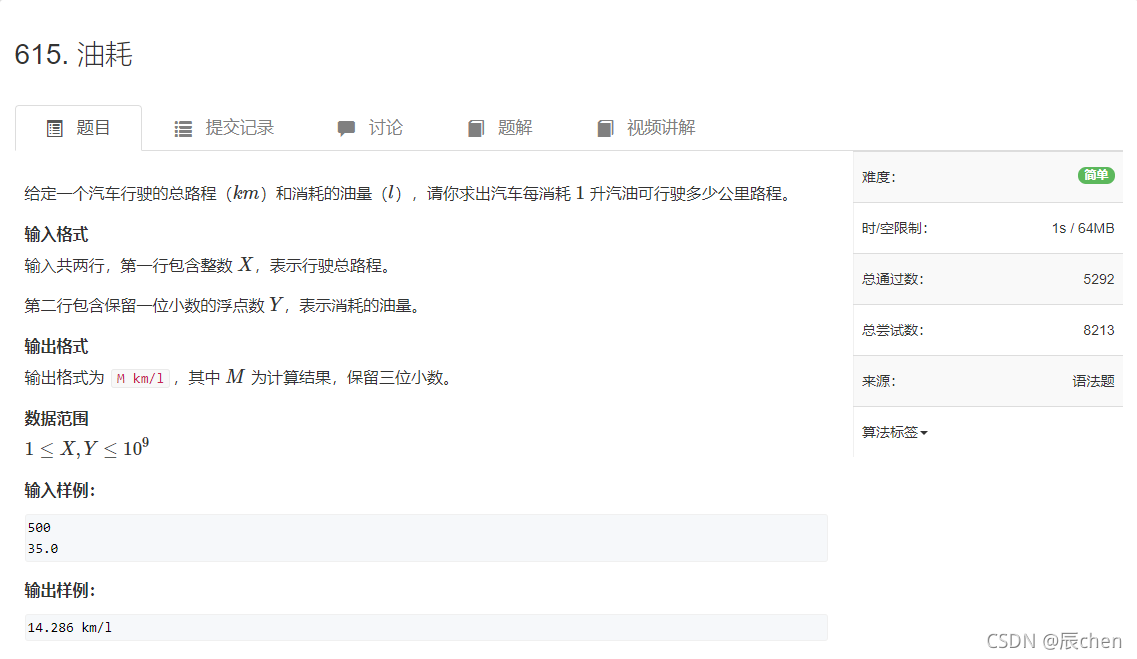The width and height of the screenshot is (1137, 659).
Task: Click the 总通过数 value 5292
Action: point(1099,279)
